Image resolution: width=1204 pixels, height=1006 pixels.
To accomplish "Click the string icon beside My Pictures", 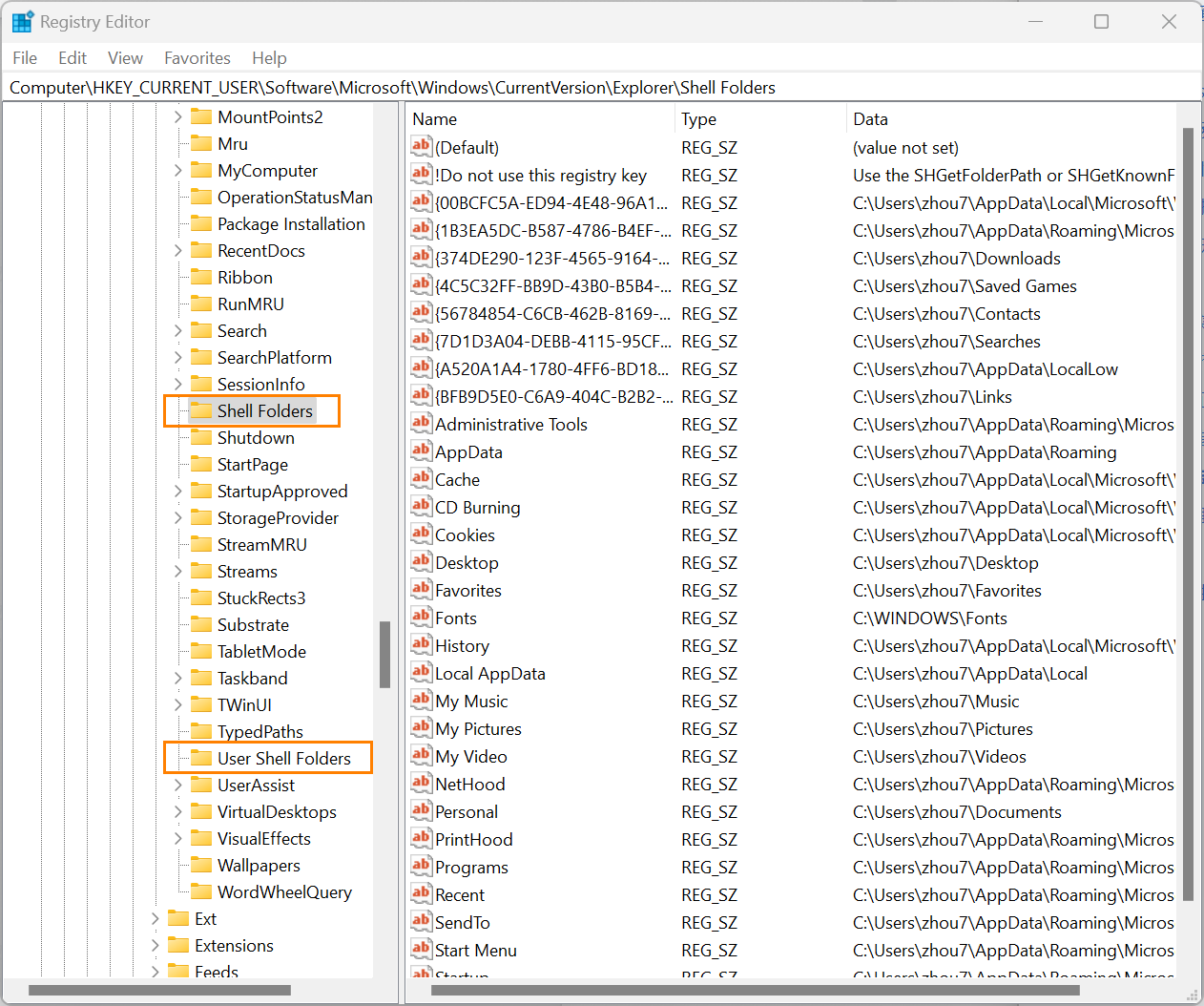I will [x=422, y=727].
